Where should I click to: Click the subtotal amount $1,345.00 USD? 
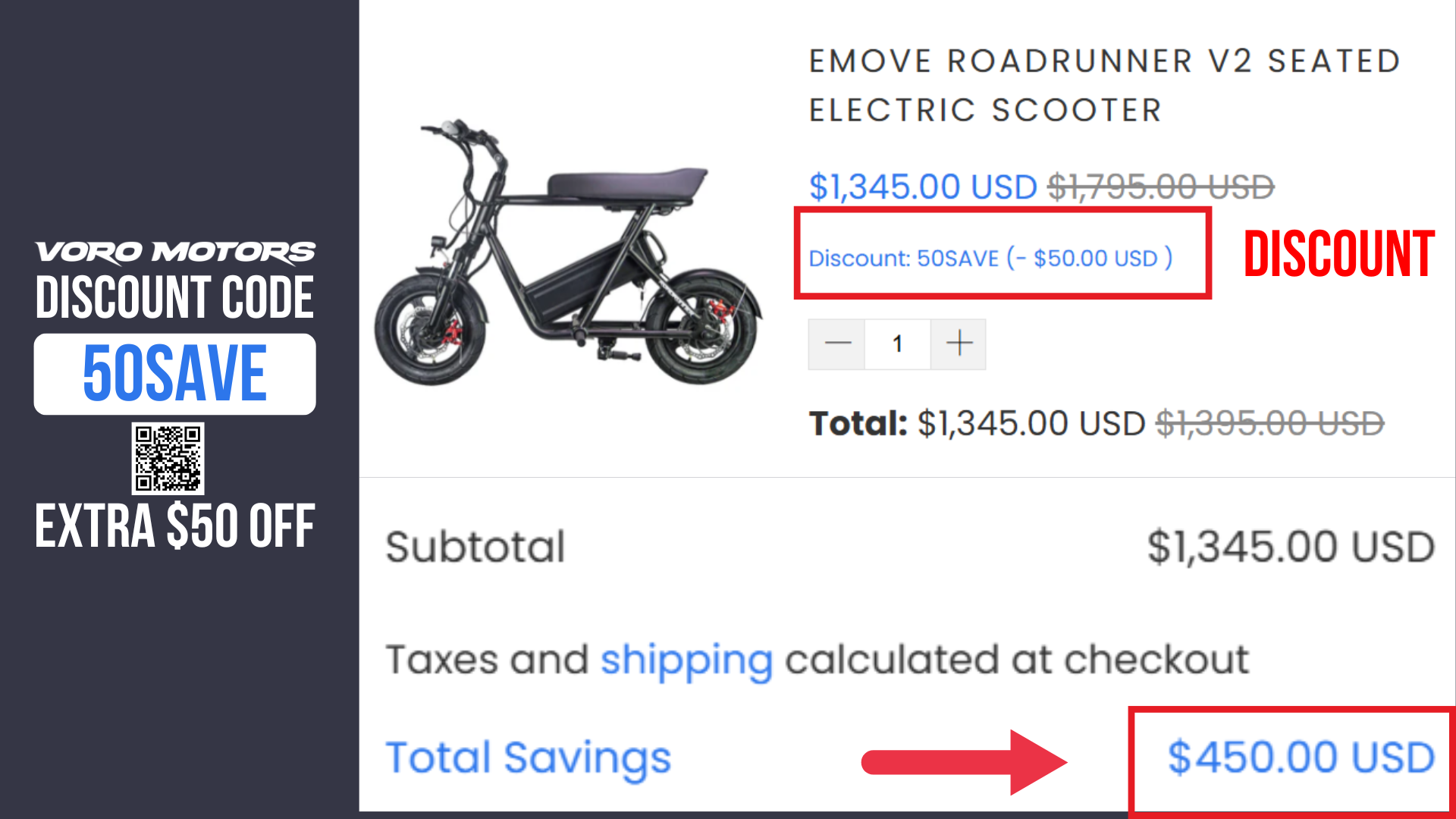[1291, 547]
